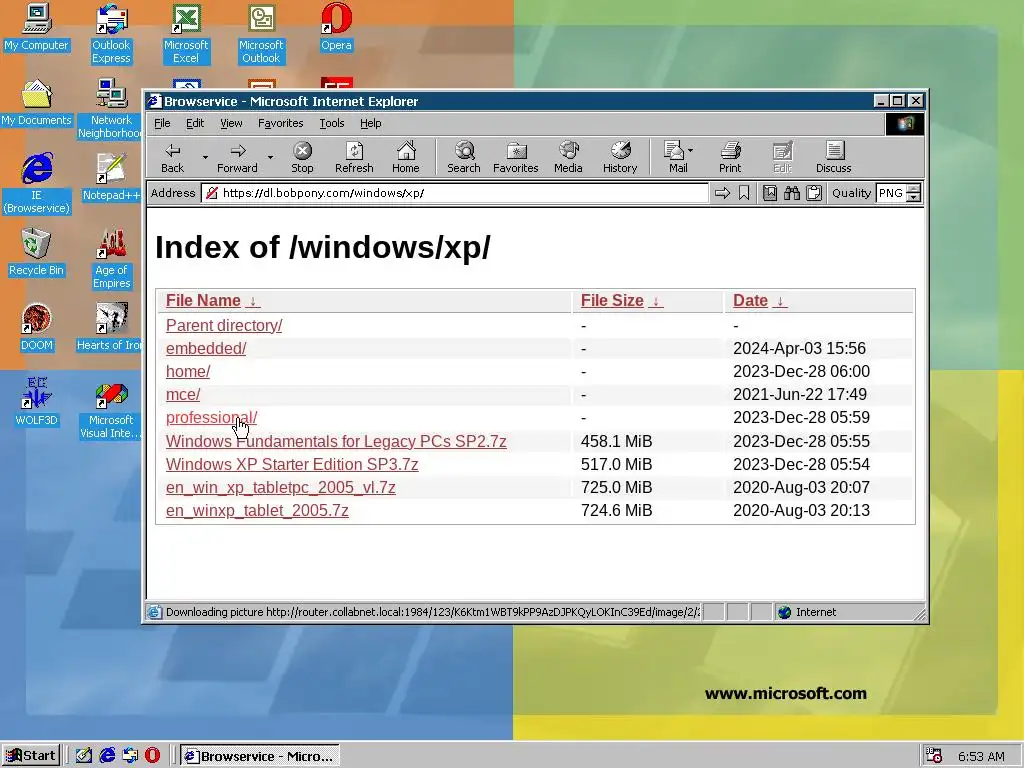This screenshot has width=1024, height=768.
Task: Open the History toolbar button
Action: [x=620, y=157]
